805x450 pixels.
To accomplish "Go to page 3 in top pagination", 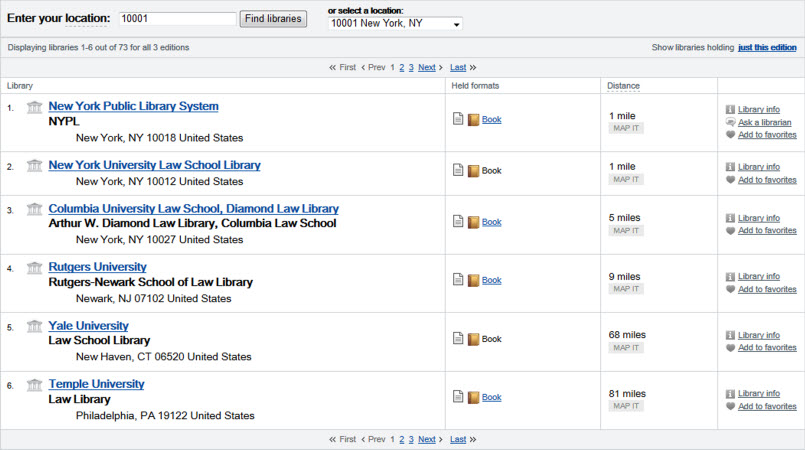I will tap(411, 67).
